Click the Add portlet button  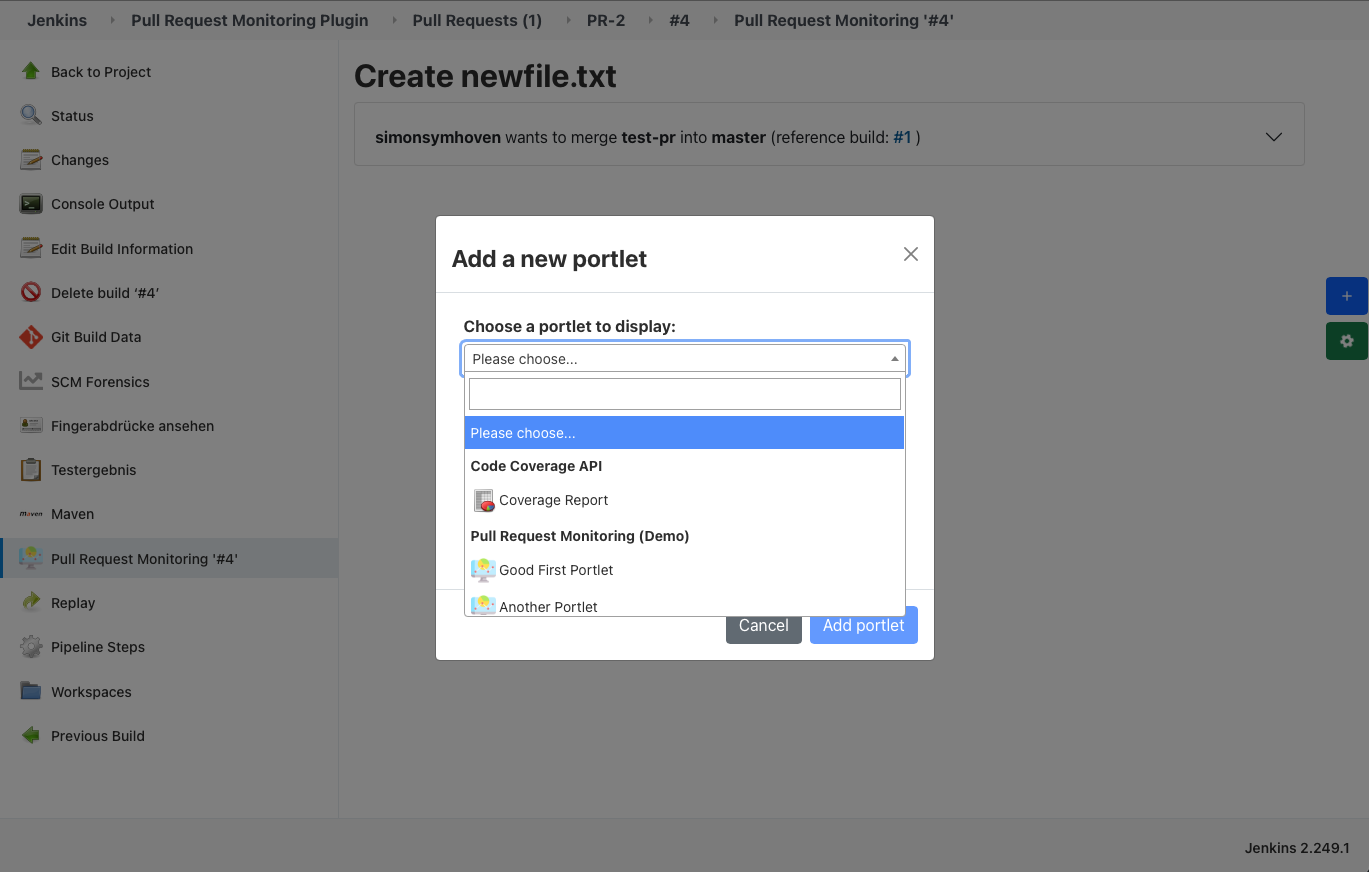point(864,625)
